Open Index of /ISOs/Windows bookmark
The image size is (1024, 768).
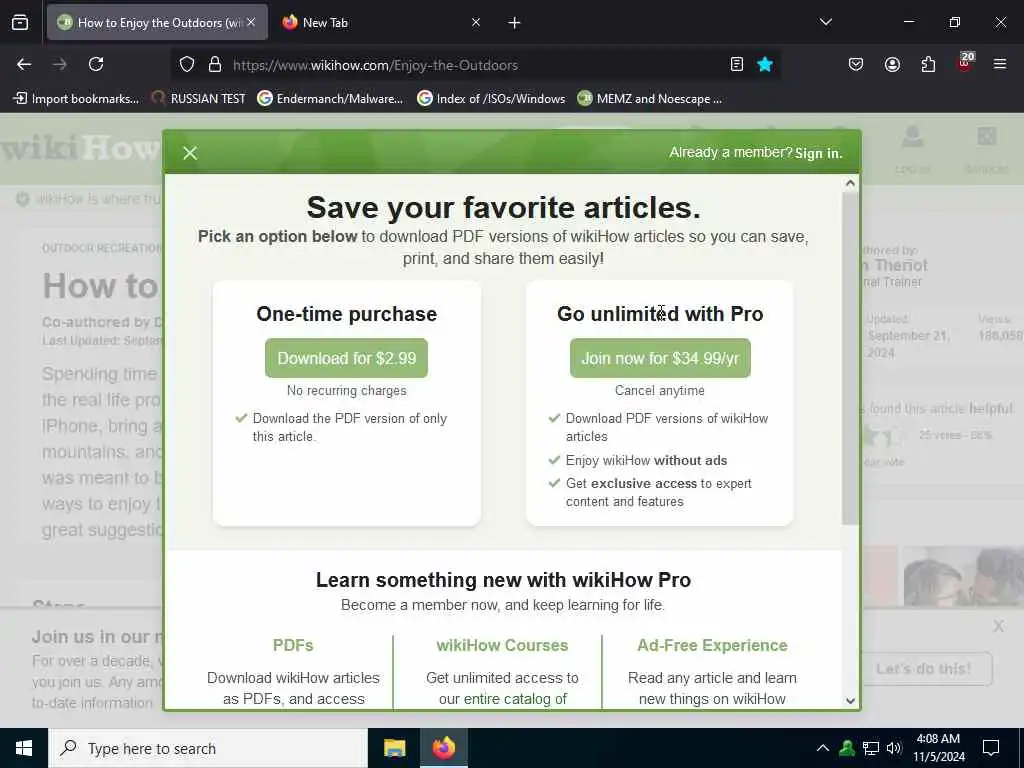[491, 99]
